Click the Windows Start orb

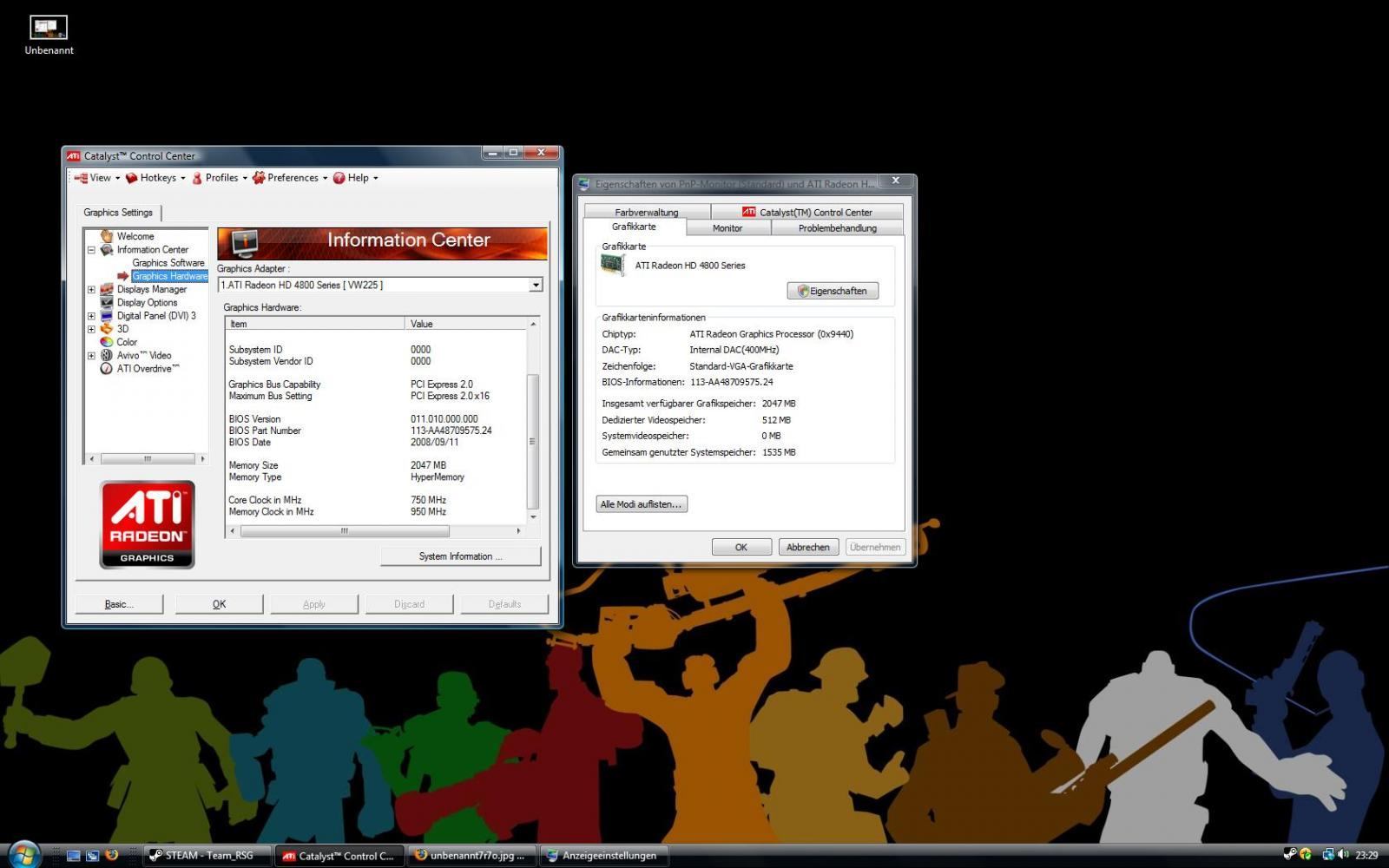[x=24, y=854]
